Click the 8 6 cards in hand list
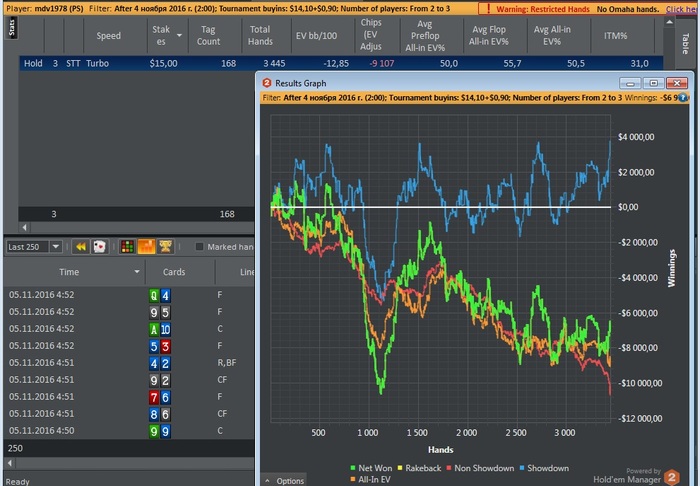This screenshot has height=486, width=700. click(x=160, y=414)
